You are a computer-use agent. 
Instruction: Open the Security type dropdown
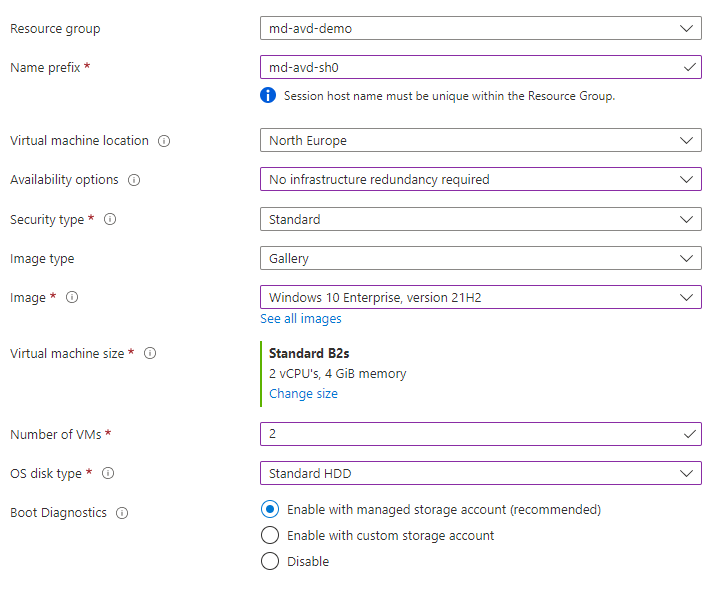point(480,219)
